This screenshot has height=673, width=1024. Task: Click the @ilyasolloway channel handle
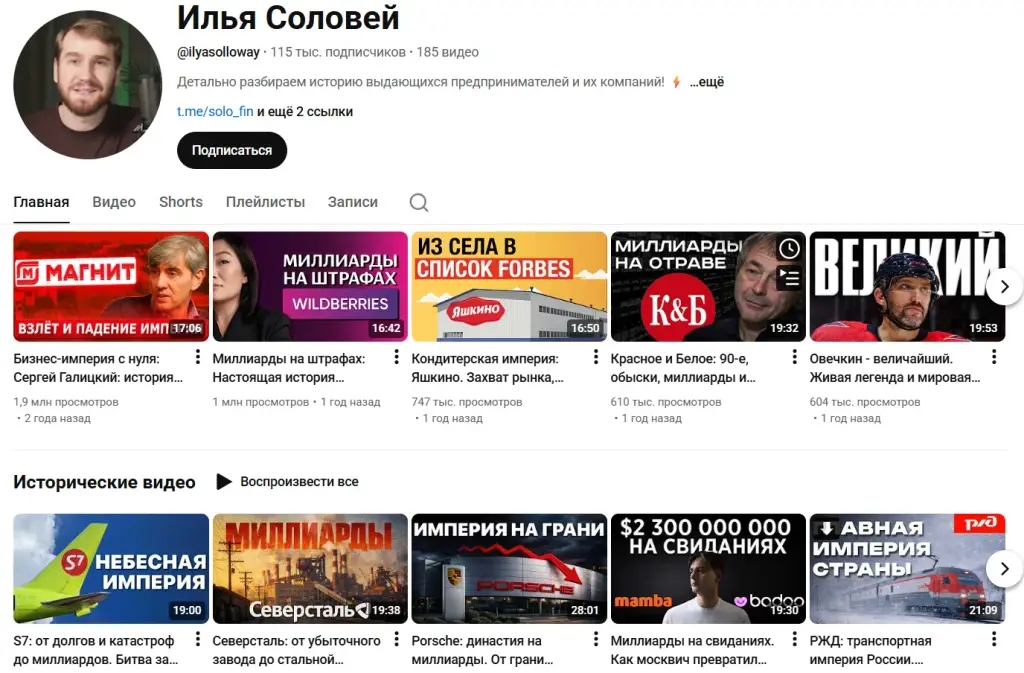pos(218,52)
